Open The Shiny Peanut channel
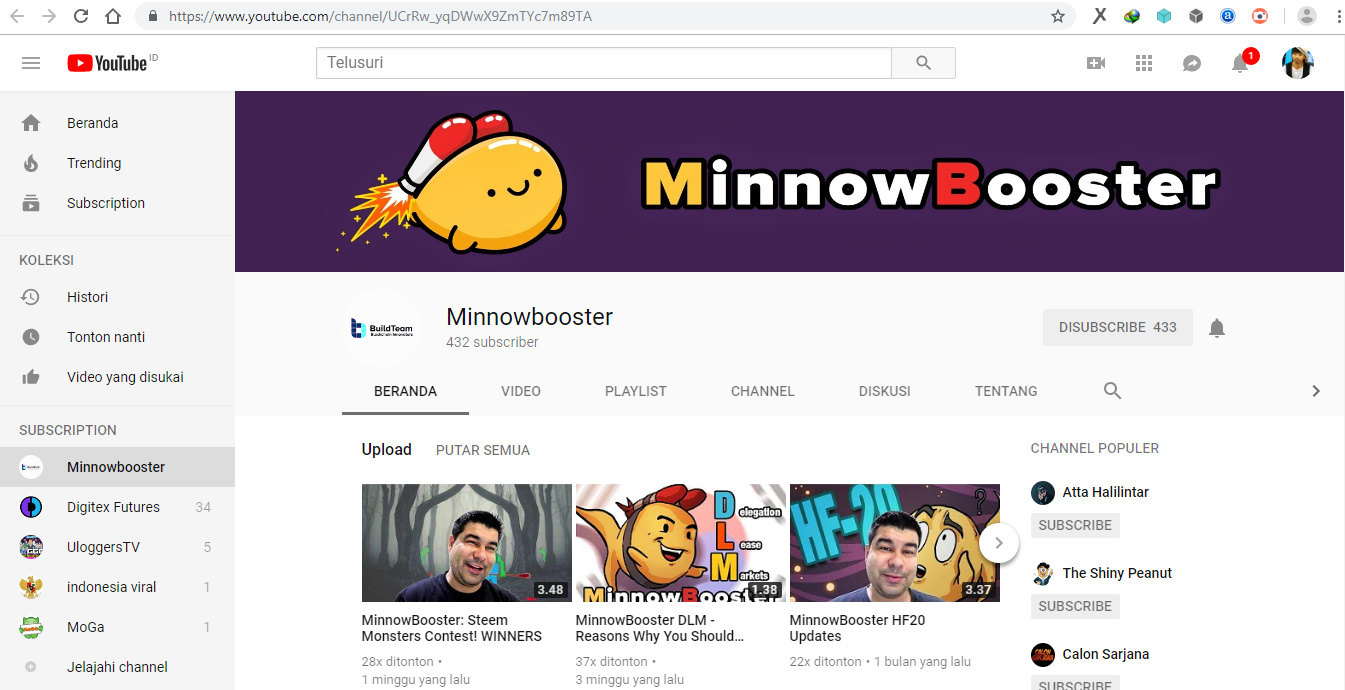Viewport: 1345px width, 690px height. (x=1117, y=573)
